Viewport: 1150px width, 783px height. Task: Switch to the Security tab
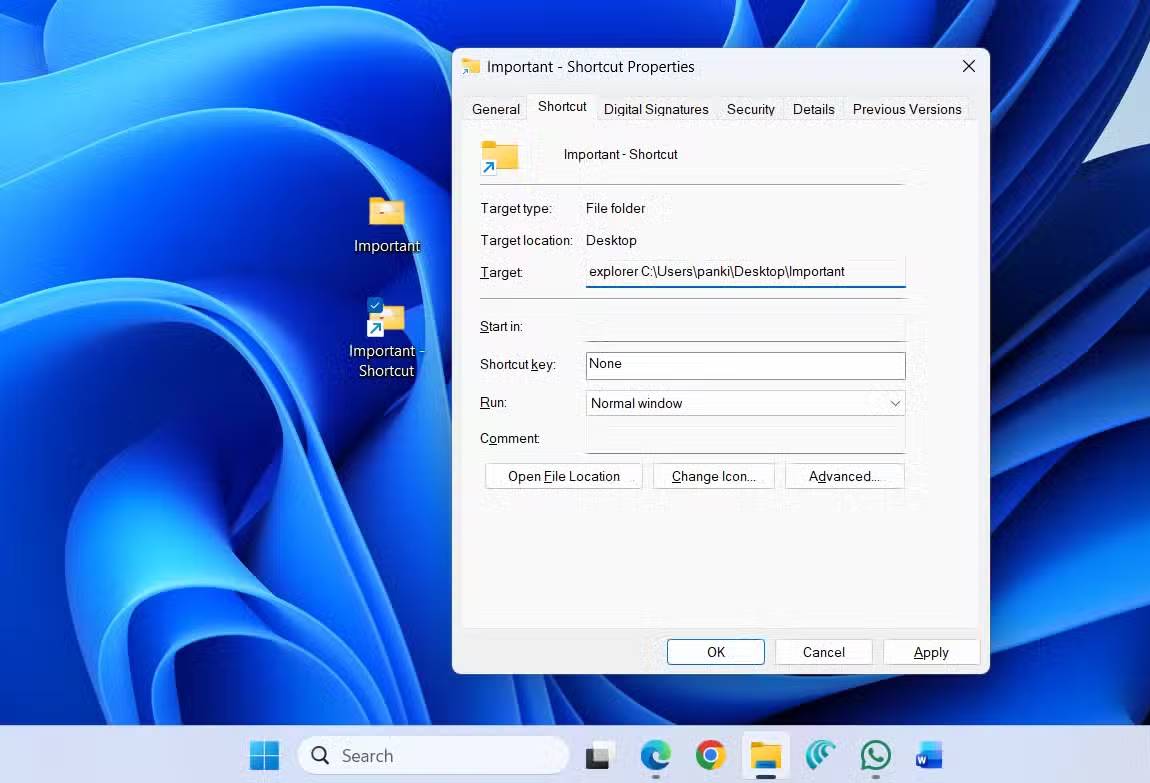[750, 109]
